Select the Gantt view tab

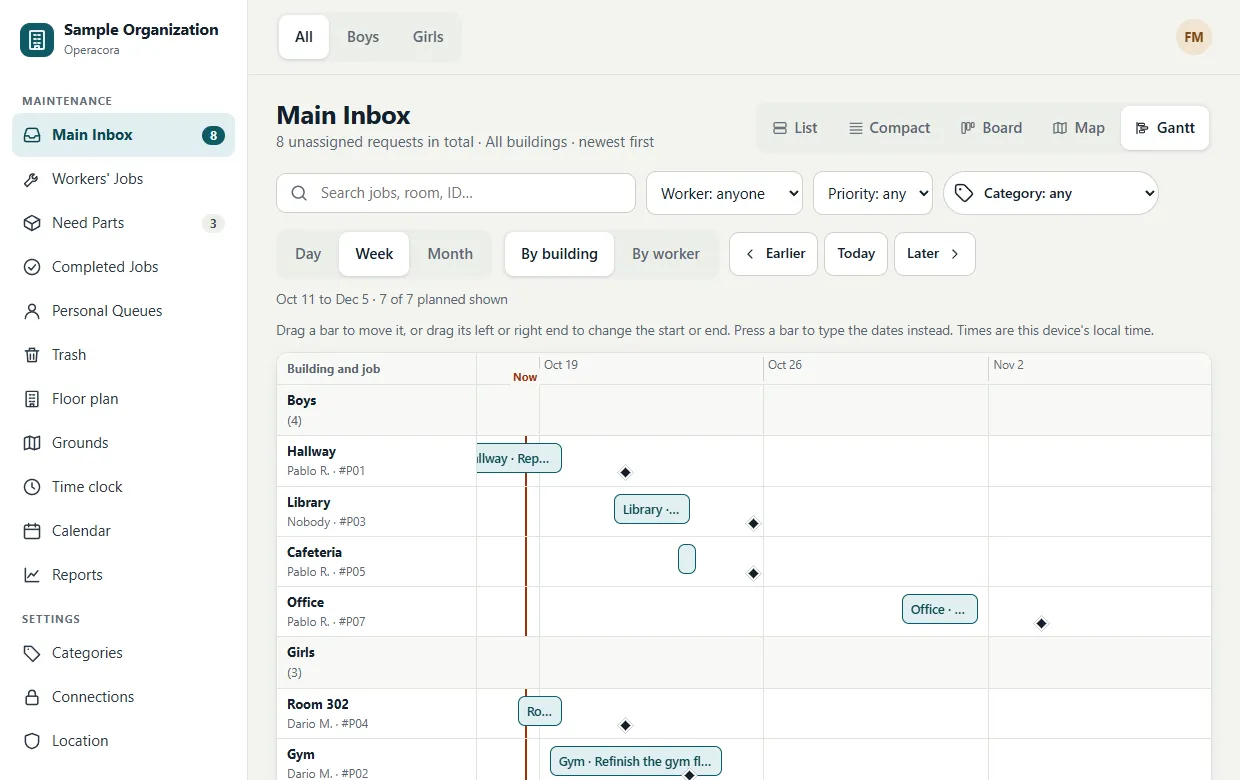1165,128
